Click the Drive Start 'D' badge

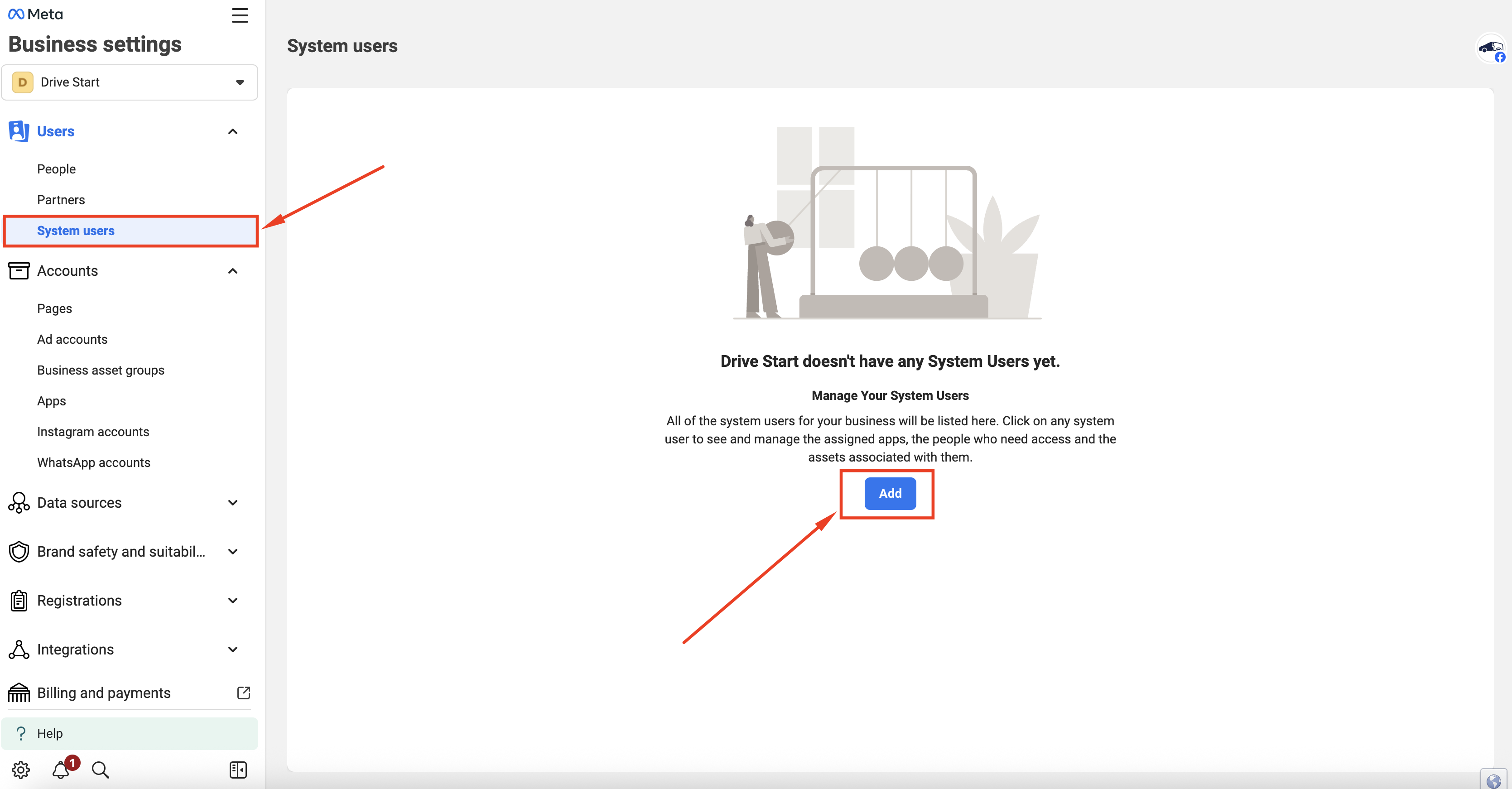point(22,82)
